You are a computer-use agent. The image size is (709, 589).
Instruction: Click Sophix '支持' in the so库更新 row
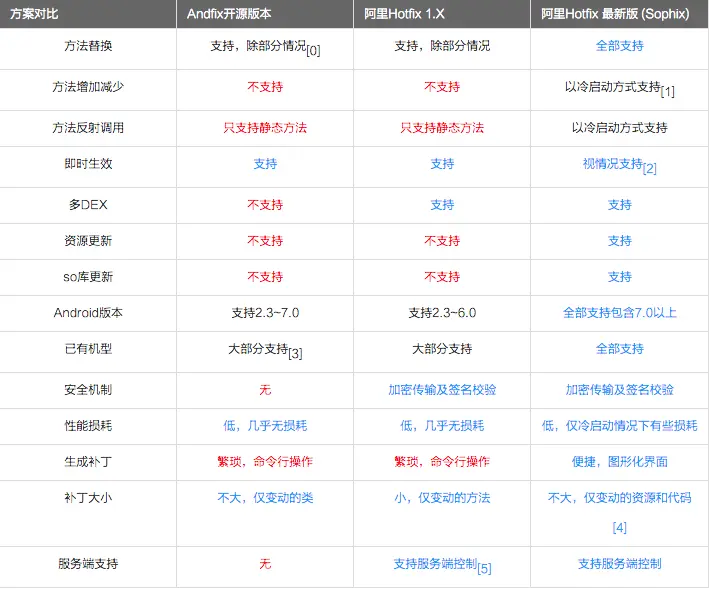point(619,277)
